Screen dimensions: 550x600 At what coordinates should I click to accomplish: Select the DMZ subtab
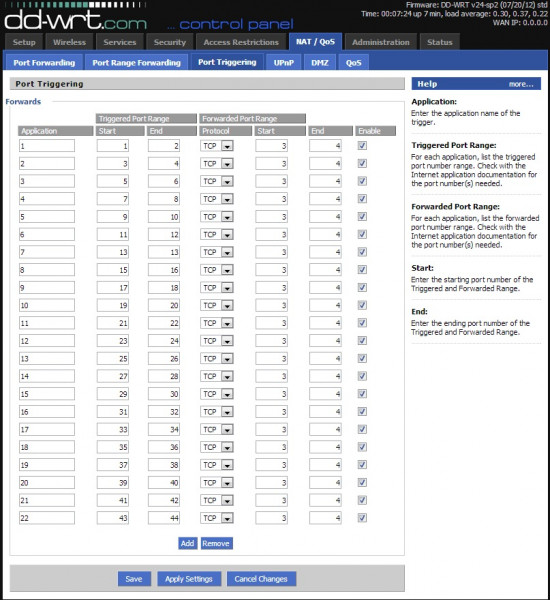[x=320, y=62]
